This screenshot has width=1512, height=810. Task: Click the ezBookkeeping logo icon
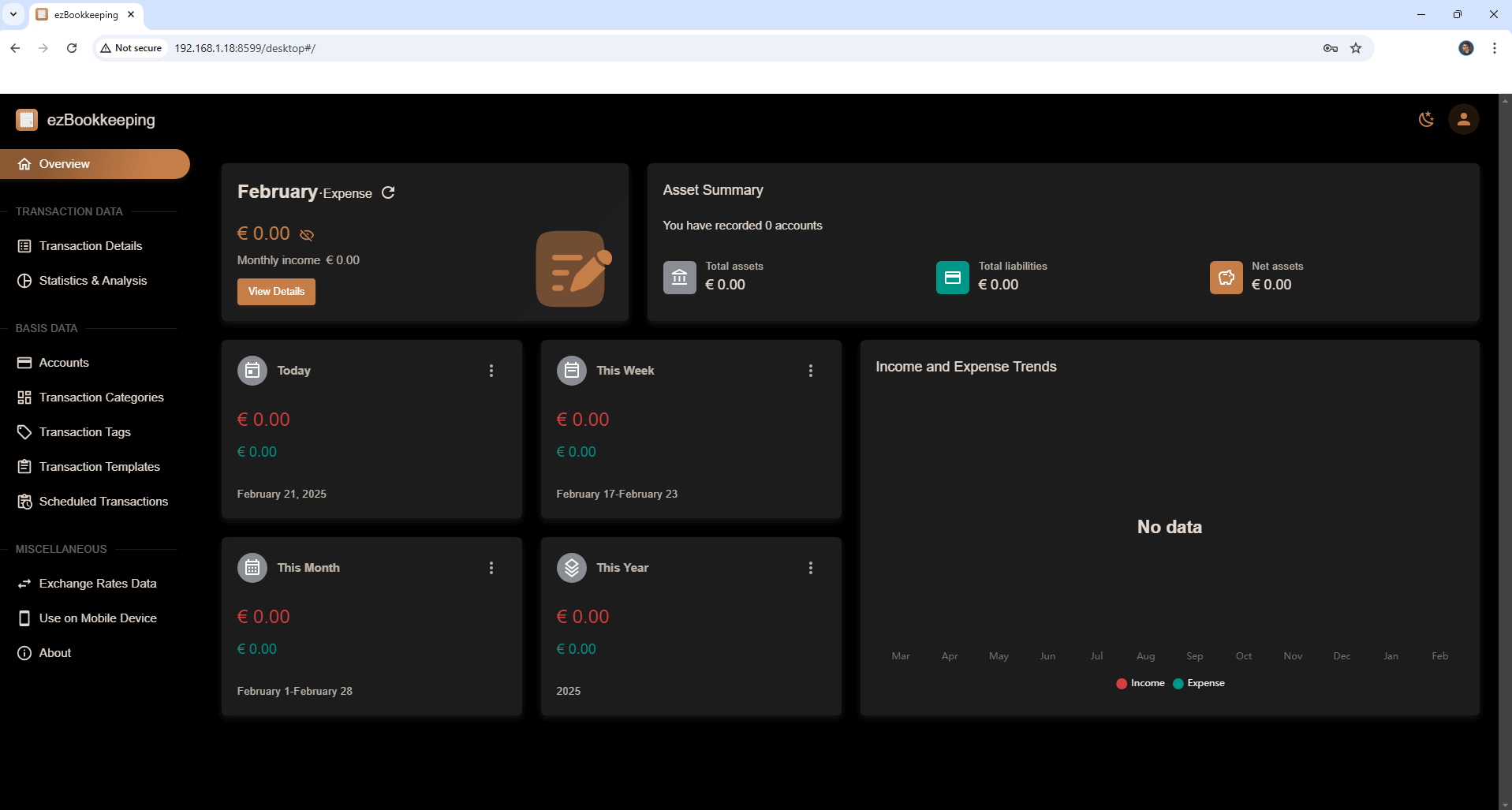[27, 120]
